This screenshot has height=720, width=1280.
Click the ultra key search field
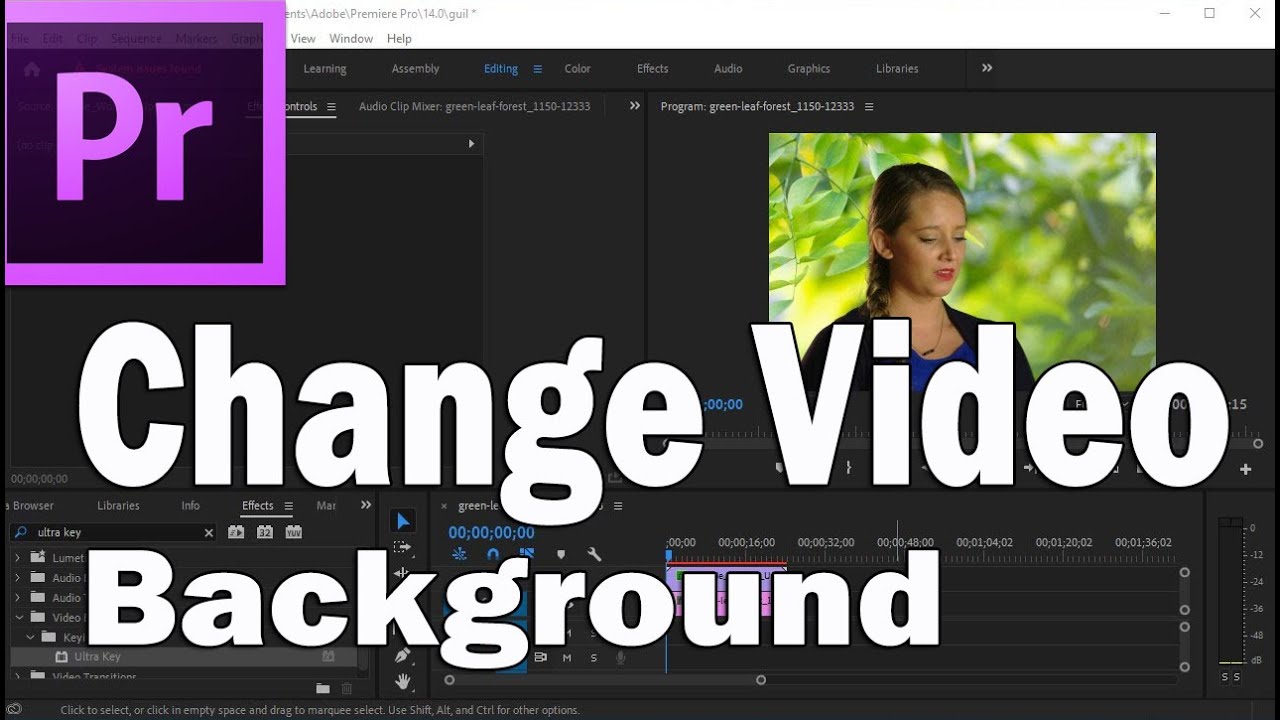[x=113, y=533]
